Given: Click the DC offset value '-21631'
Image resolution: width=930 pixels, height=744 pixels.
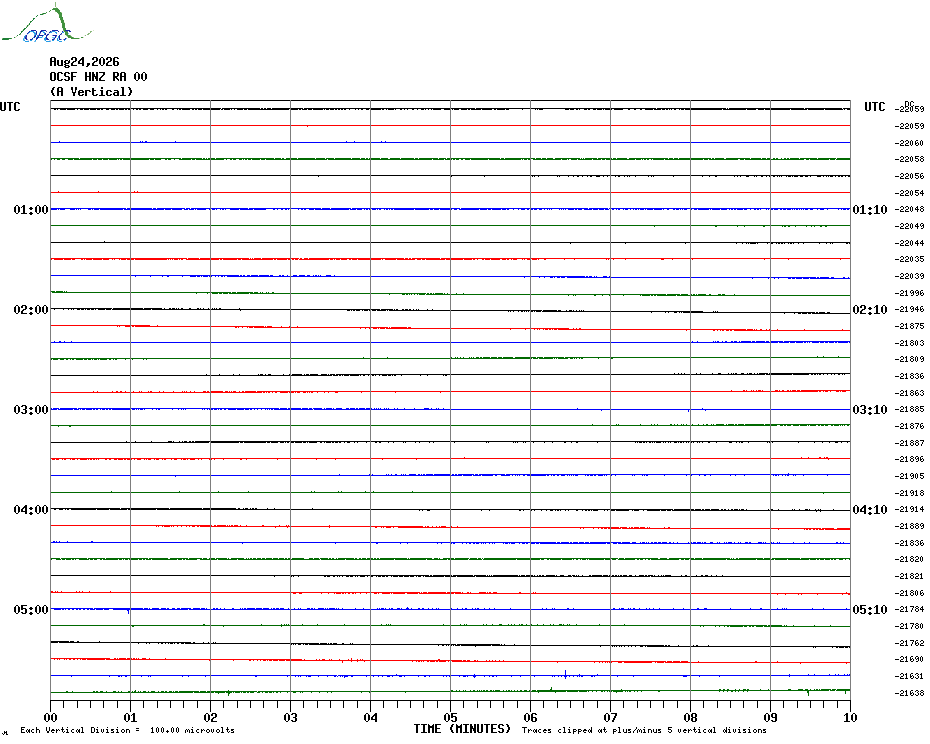Looking at the screenshot, I should point(909,676).
